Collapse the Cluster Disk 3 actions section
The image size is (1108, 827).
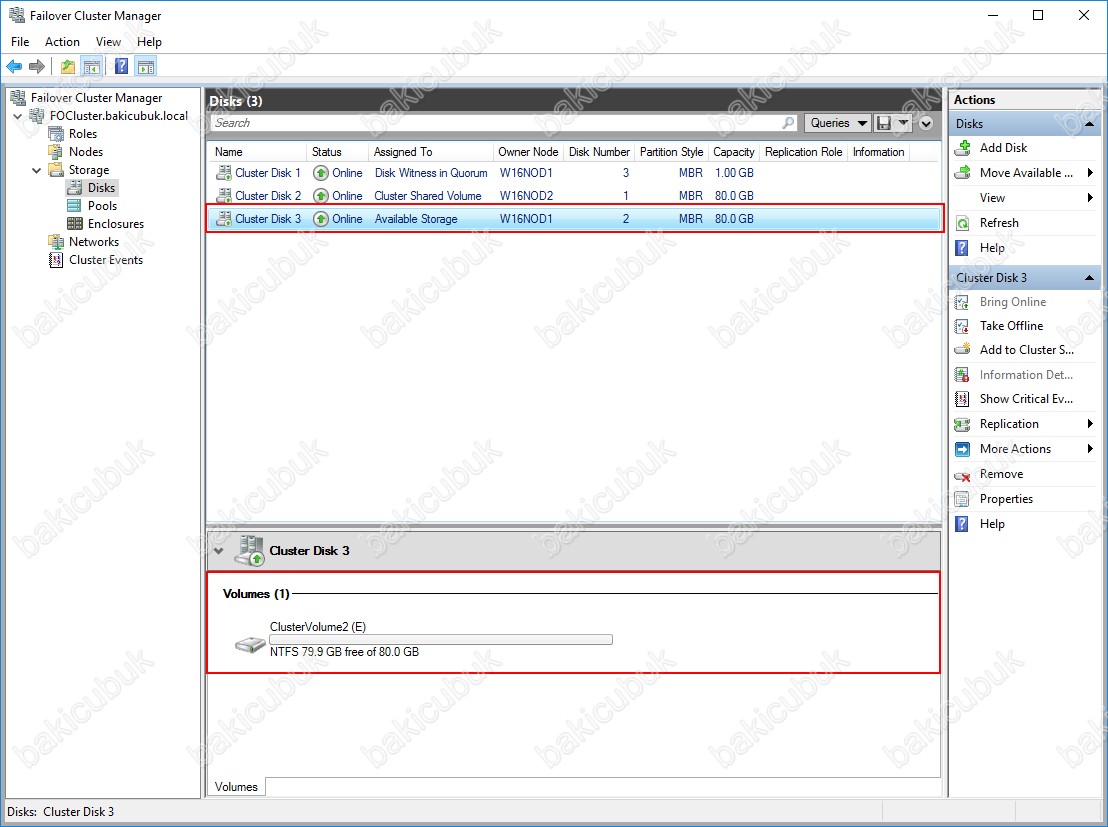pos(1090,278)
